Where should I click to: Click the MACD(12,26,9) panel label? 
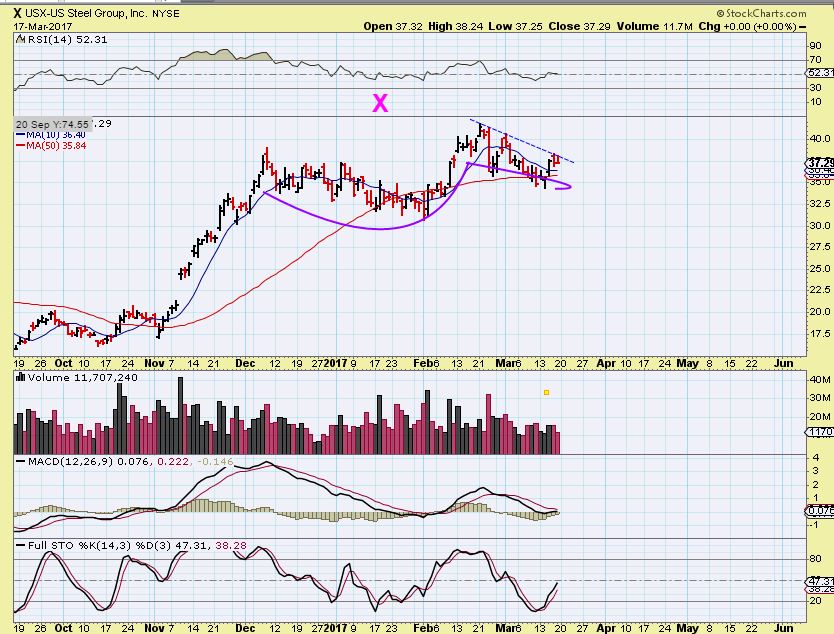coord(70,461)
